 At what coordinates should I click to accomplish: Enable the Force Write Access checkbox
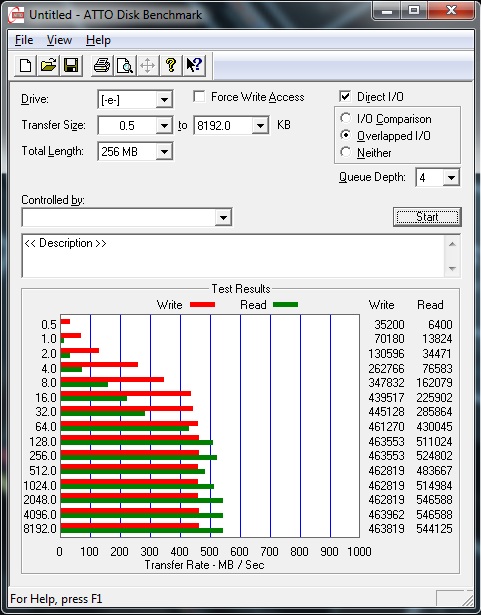pyautogui.click(x=199, y=96)
